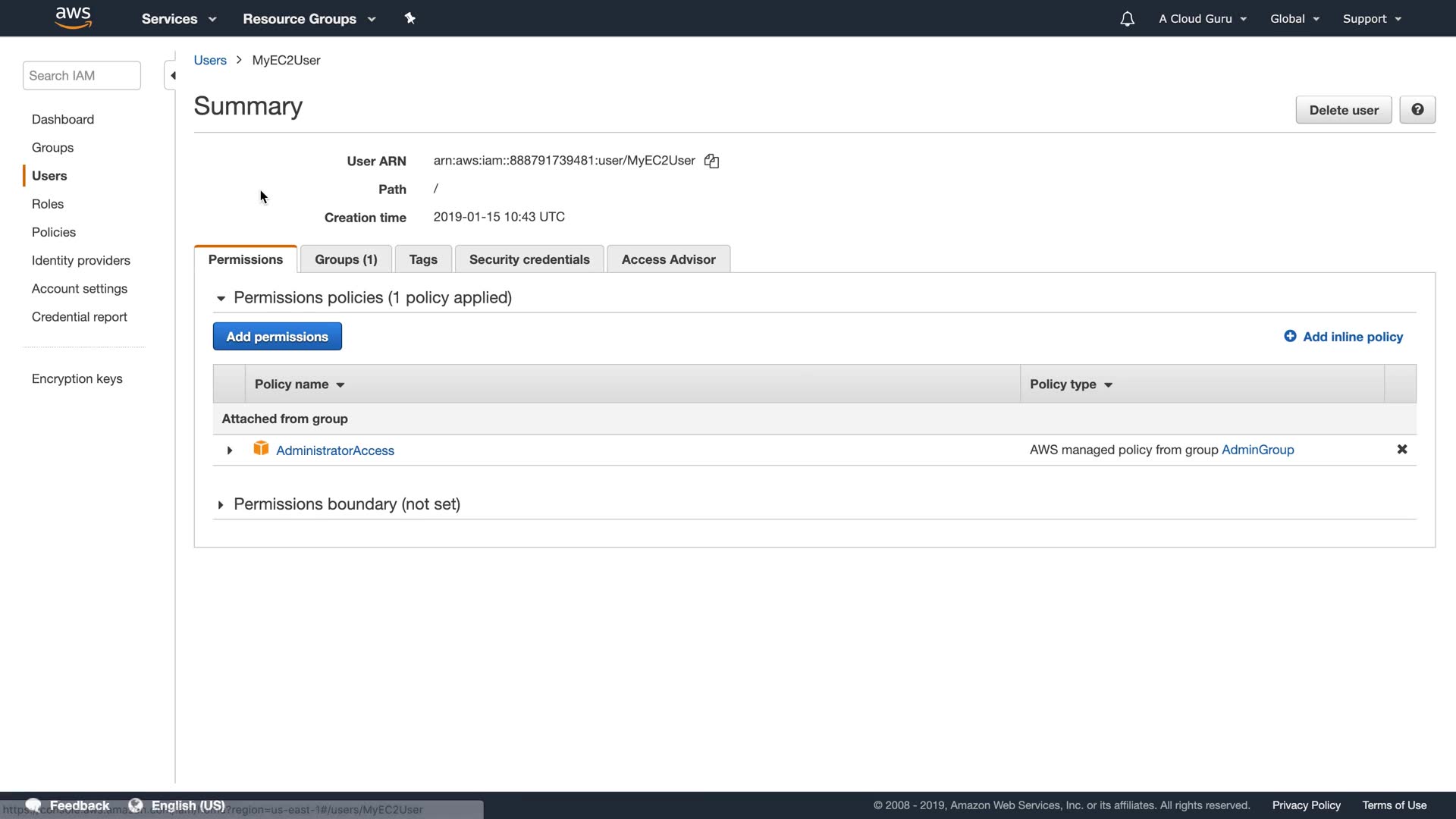
Task: Remove AdministratorAccess policy with X icon
Action: 1401,450
